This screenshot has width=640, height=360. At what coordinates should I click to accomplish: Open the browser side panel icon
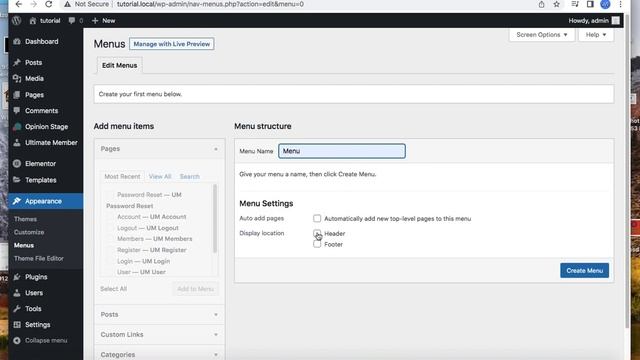(590, 4)
